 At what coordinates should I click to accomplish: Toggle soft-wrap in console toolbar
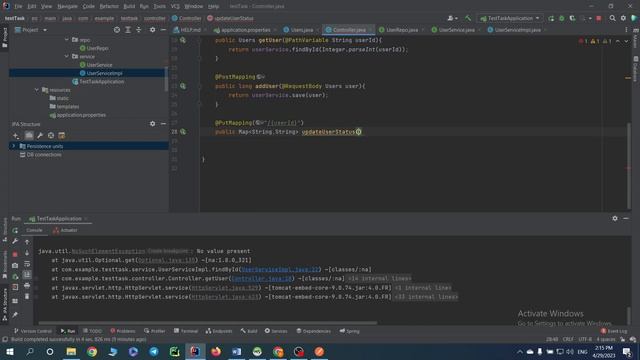point(27,264)
